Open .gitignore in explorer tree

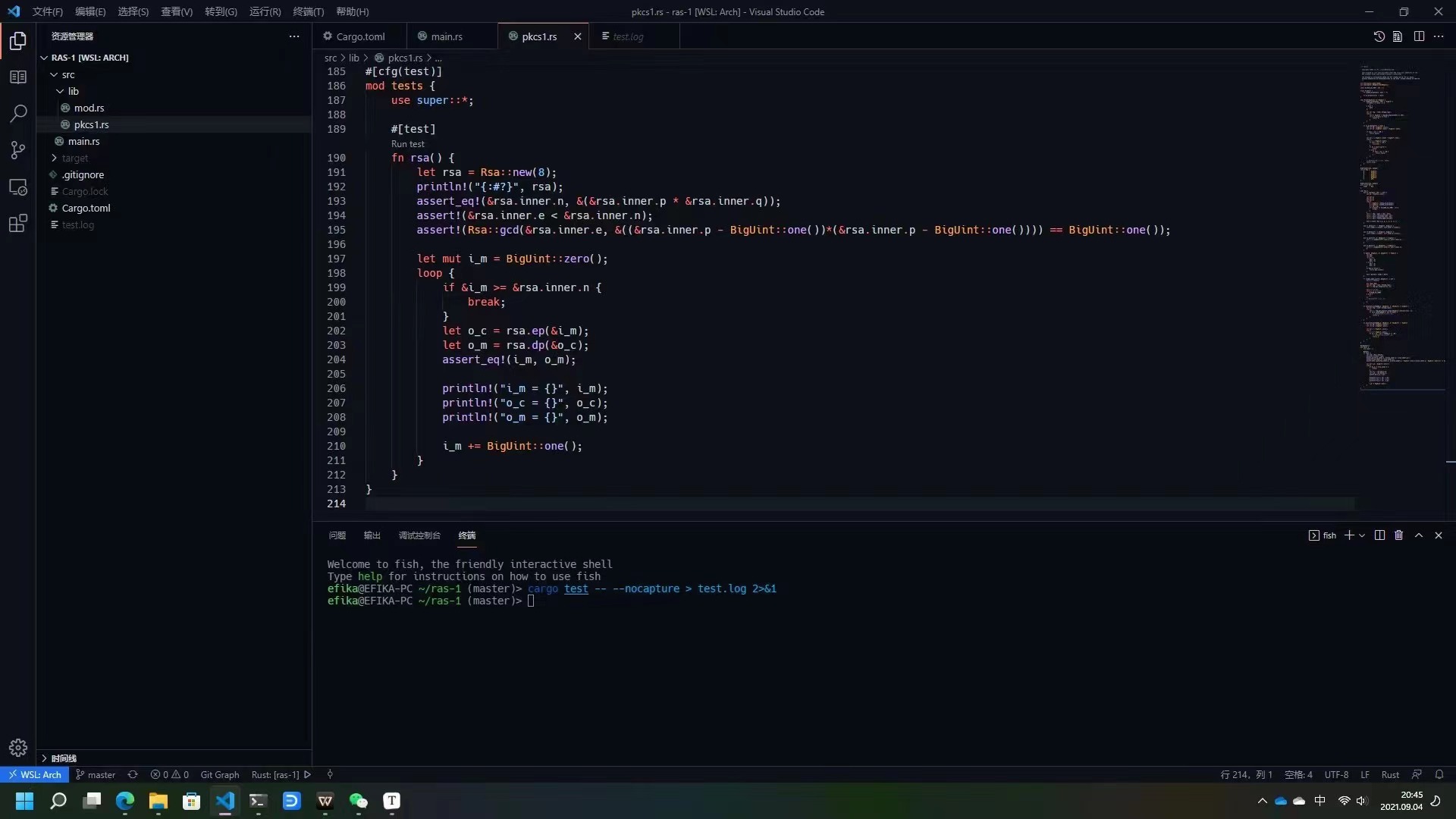83,174
